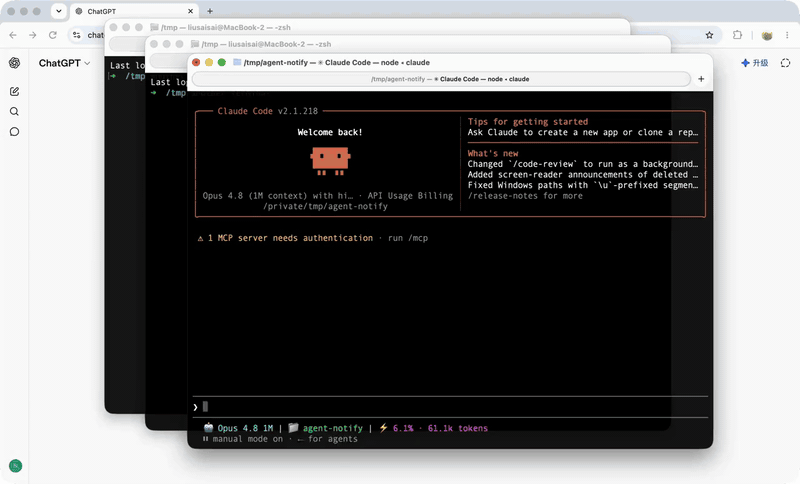Go back in the browser
The image size is (800, 484).
tap(13, 35)
